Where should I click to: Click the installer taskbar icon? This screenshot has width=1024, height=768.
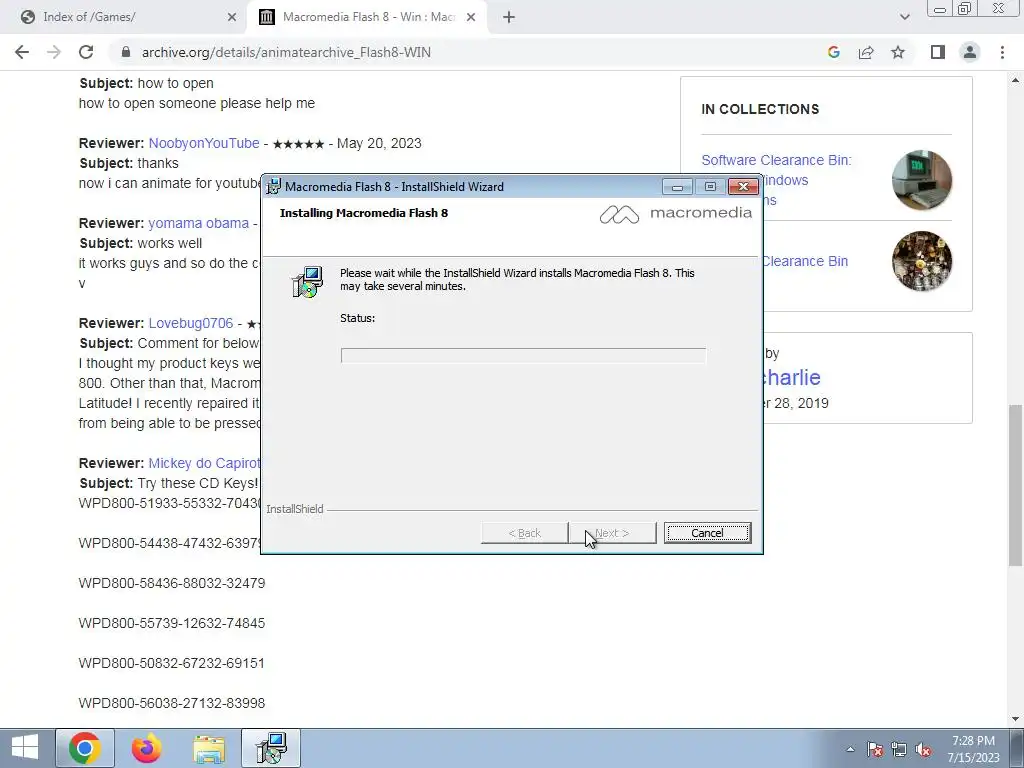coord(271,748)
